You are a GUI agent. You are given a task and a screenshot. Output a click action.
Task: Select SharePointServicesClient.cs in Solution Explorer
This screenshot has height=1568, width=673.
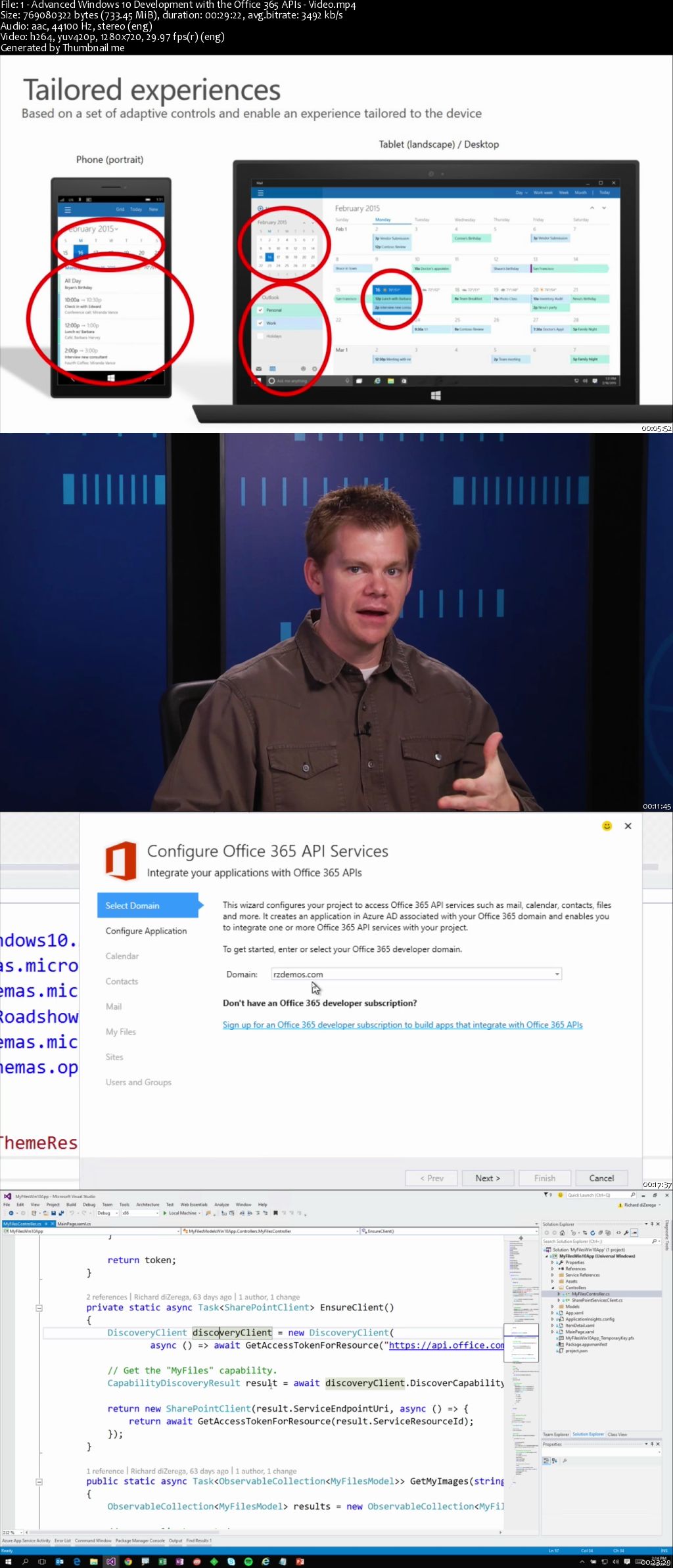coord(597,1300)
